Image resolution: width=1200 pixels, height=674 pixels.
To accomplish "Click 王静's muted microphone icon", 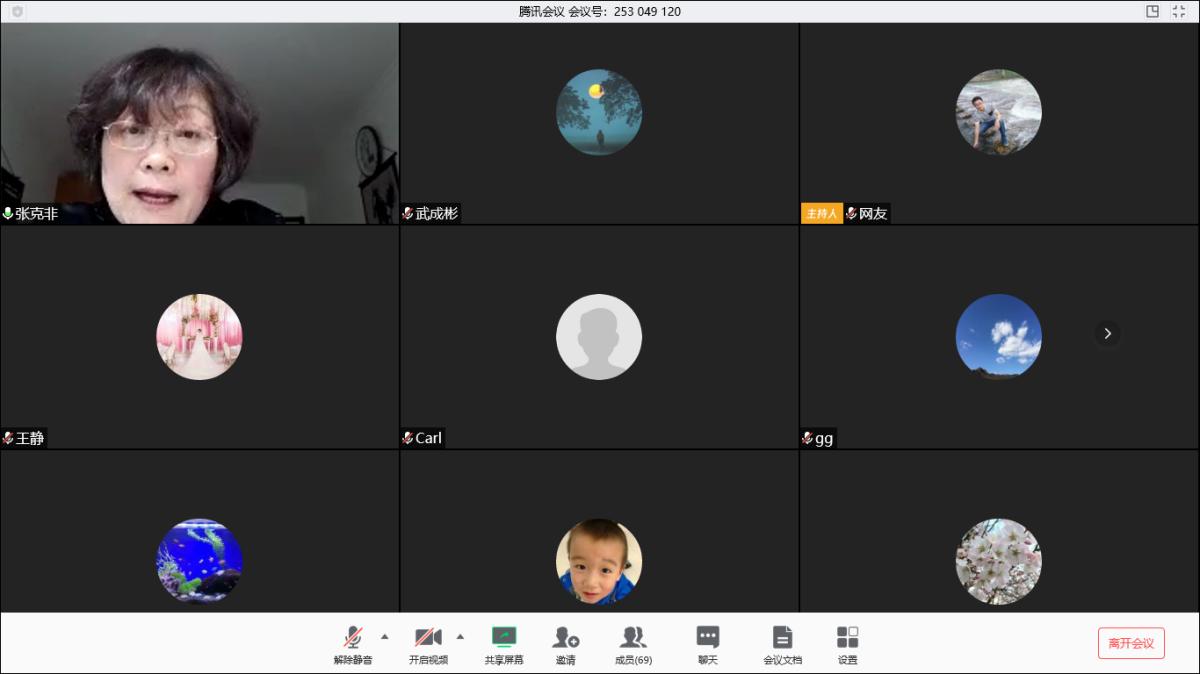I will (8, 438).
